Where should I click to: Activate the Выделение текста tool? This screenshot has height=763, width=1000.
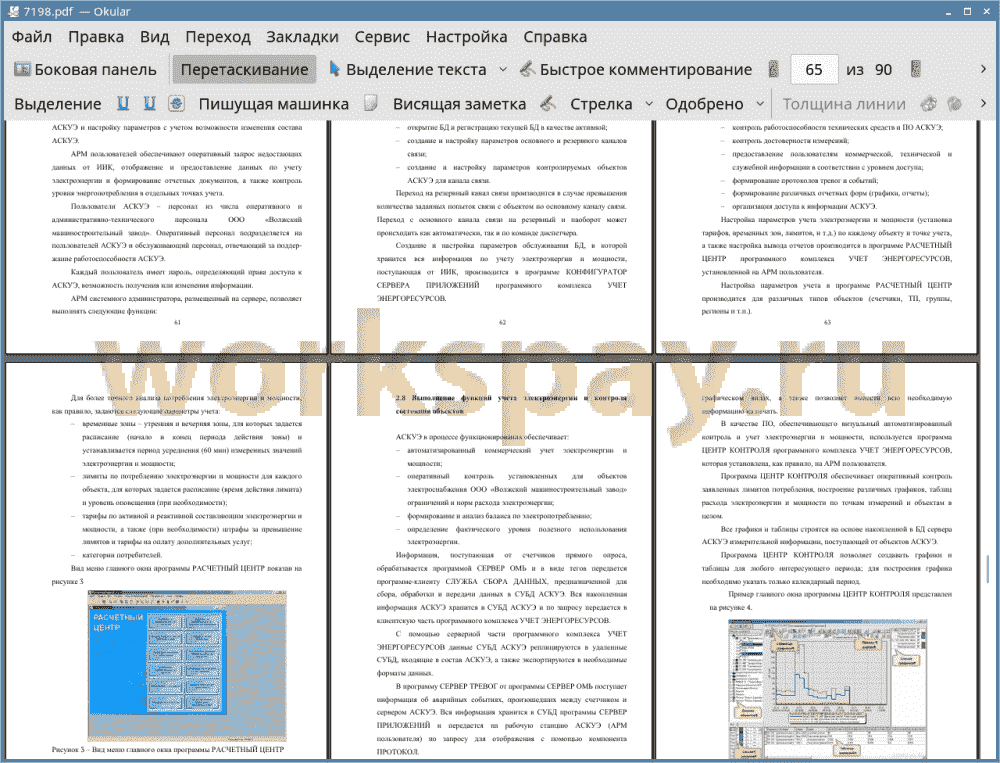(407, 70)
